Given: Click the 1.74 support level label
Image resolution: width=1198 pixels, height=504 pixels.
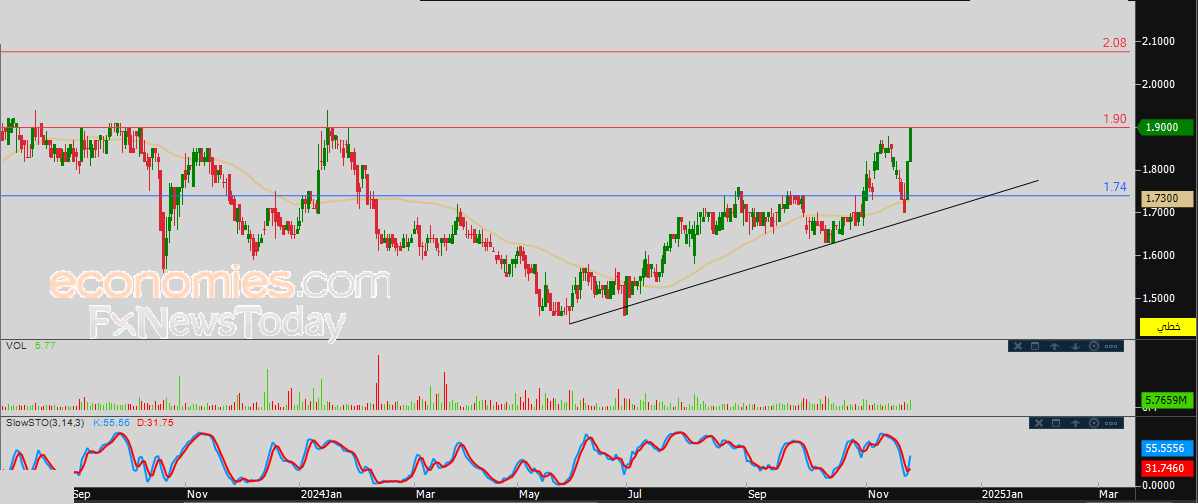Looking at the screenshot, I should 1115,186.
